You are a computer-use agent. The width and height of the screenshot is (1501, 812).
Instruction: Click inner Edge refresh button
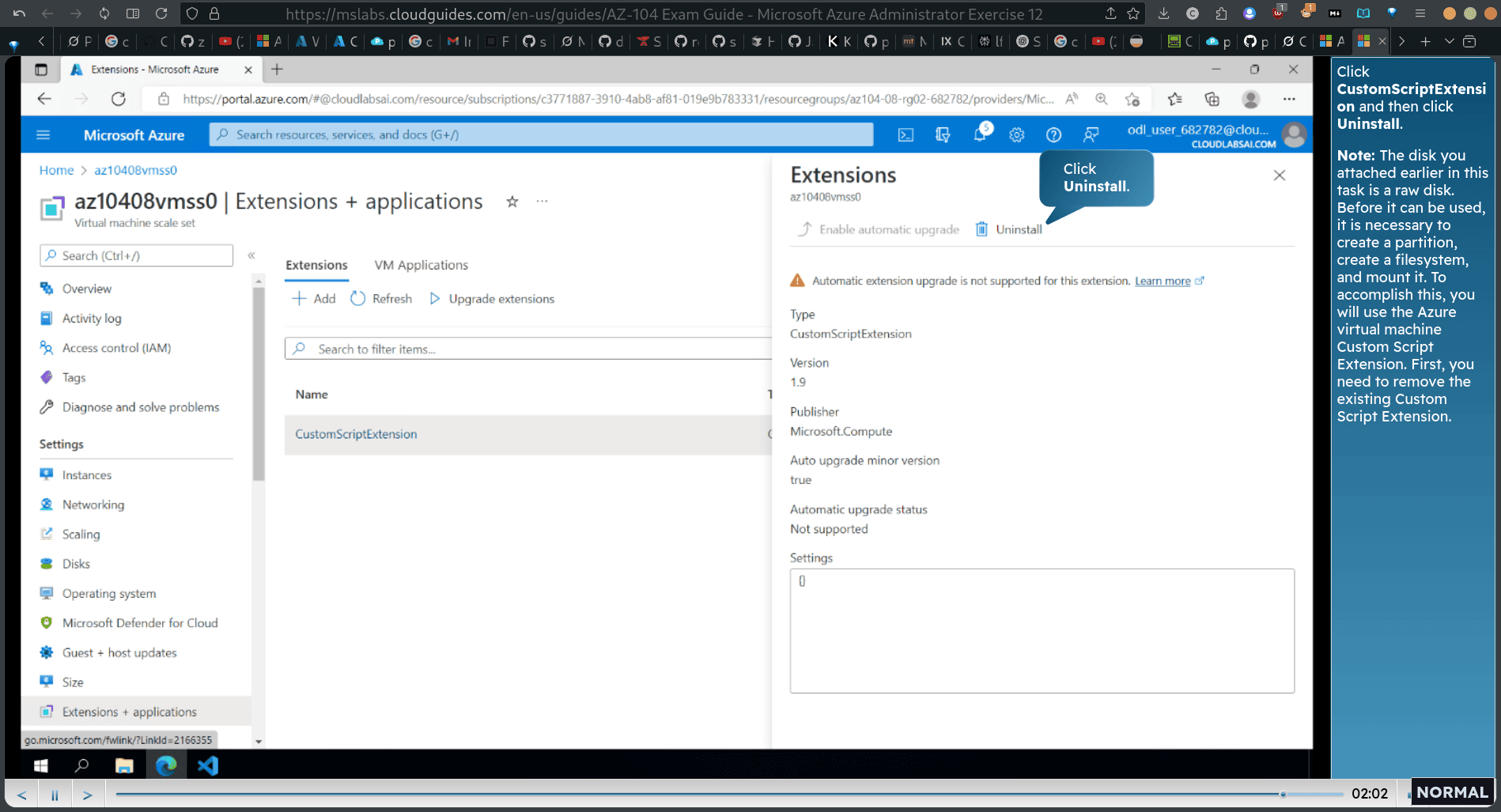click(119, 99)
